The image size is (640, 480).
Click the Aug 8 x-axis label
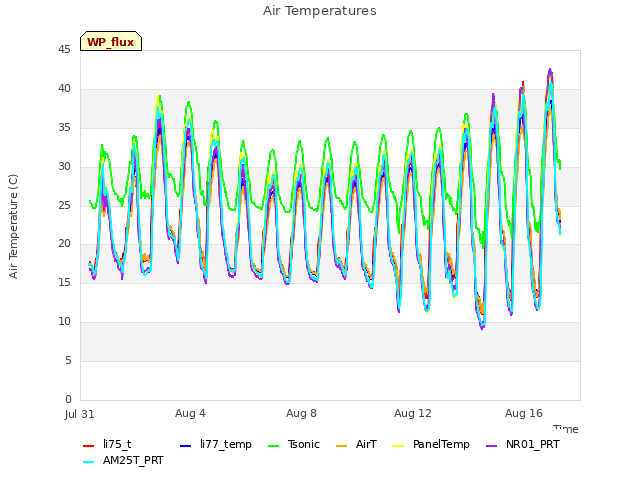pos(301,413)
